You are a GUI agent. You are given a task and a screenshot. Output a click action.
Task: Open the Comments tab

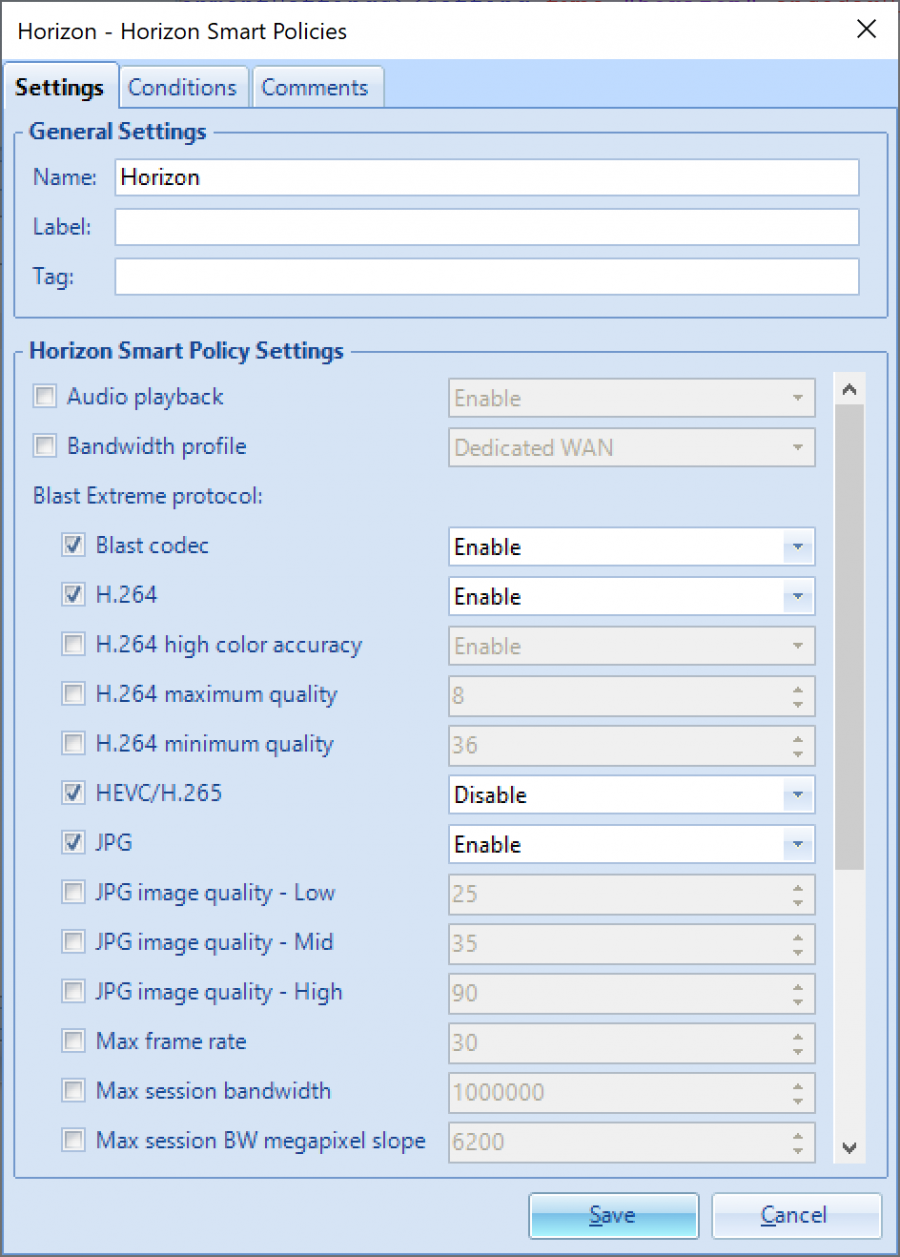pos(315,87)
